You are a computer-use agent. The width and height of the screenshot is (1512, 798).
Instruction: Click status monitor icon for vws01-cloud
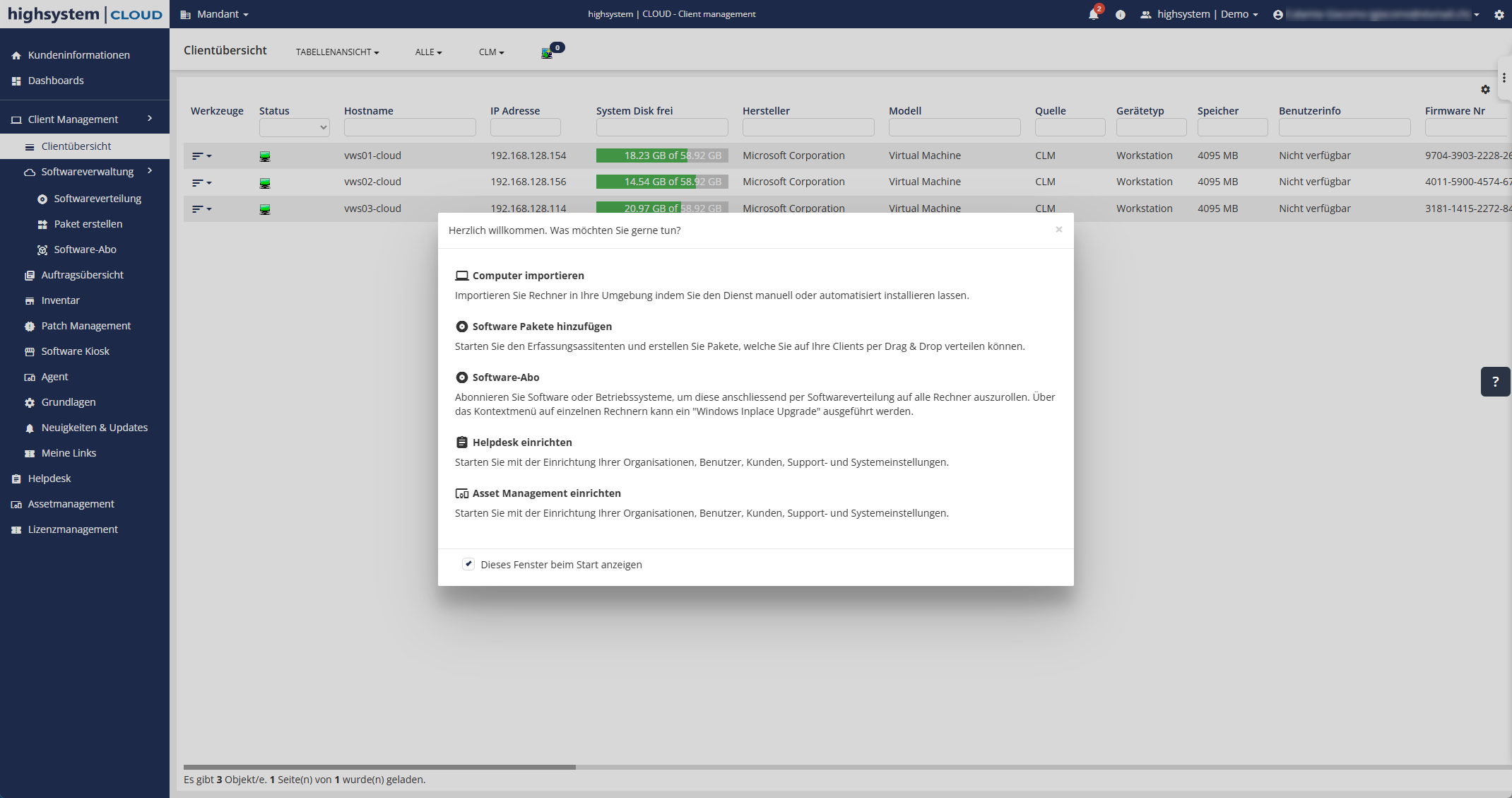[265, 156]
